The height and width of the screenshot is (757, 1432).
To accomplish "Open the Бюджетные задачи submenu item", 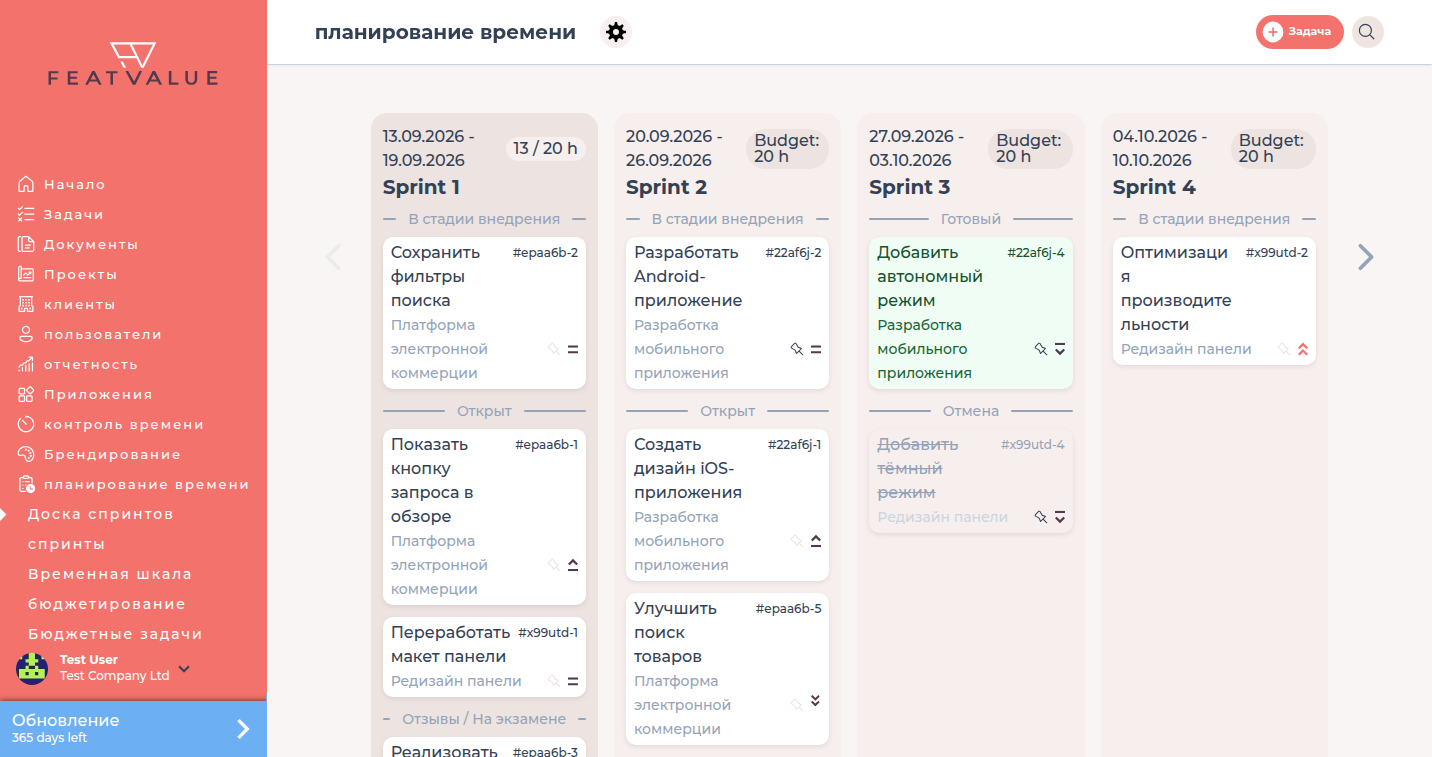I will point(115,634).
